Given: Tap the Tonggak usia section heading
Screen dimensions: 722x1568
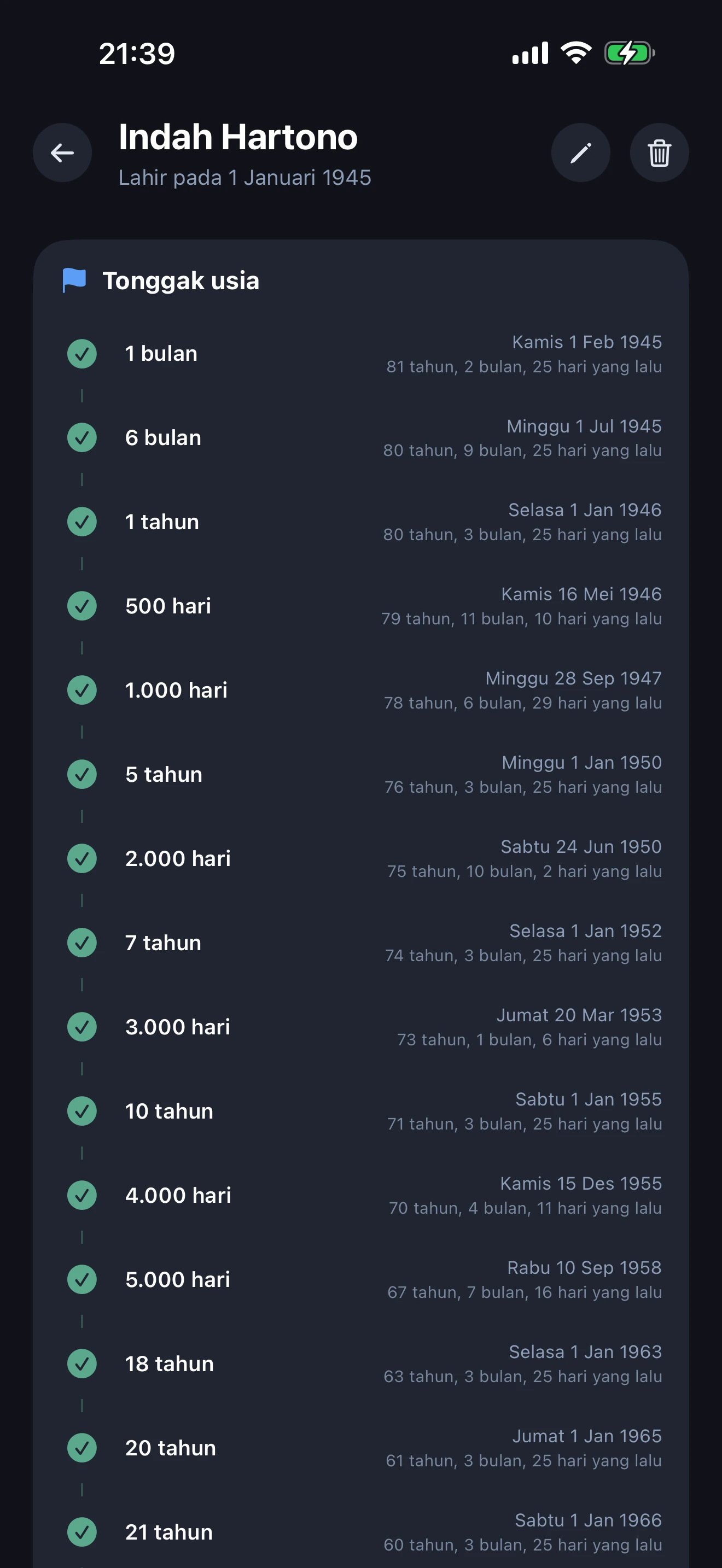Looking at the screenshot, I should point(181,280).
